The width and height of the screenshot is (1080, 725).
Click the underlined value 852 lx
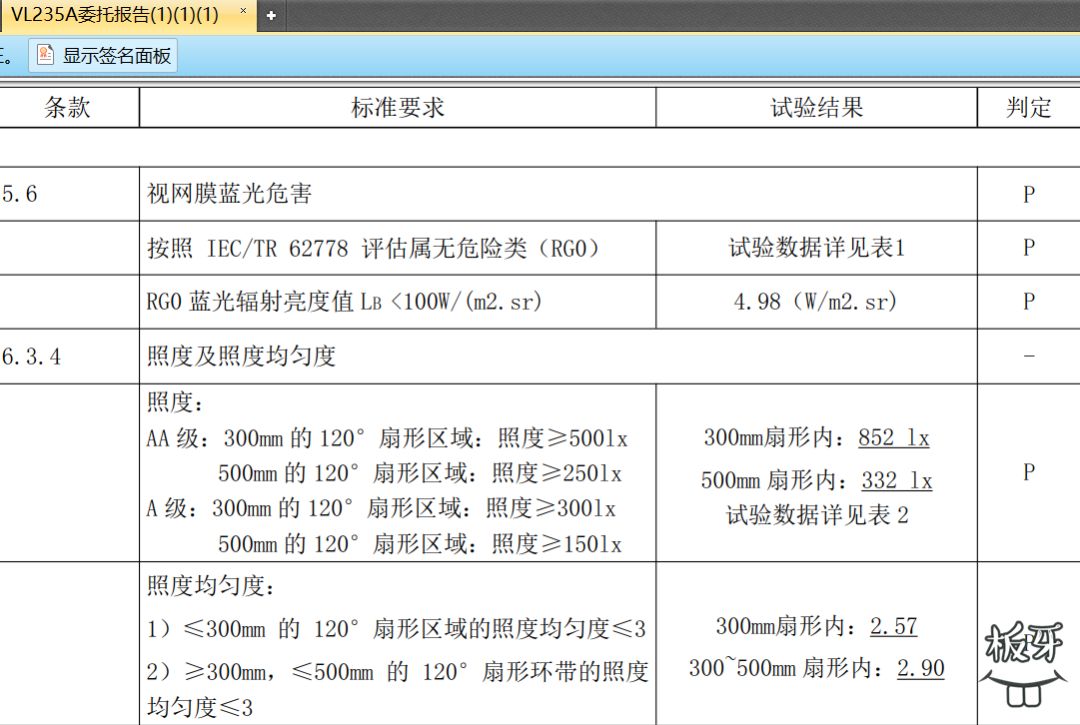894,438
